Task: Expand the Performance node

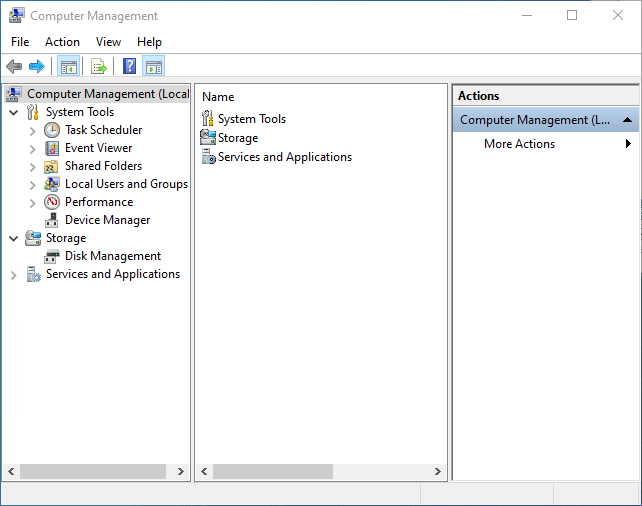Action: click(32, 203)
